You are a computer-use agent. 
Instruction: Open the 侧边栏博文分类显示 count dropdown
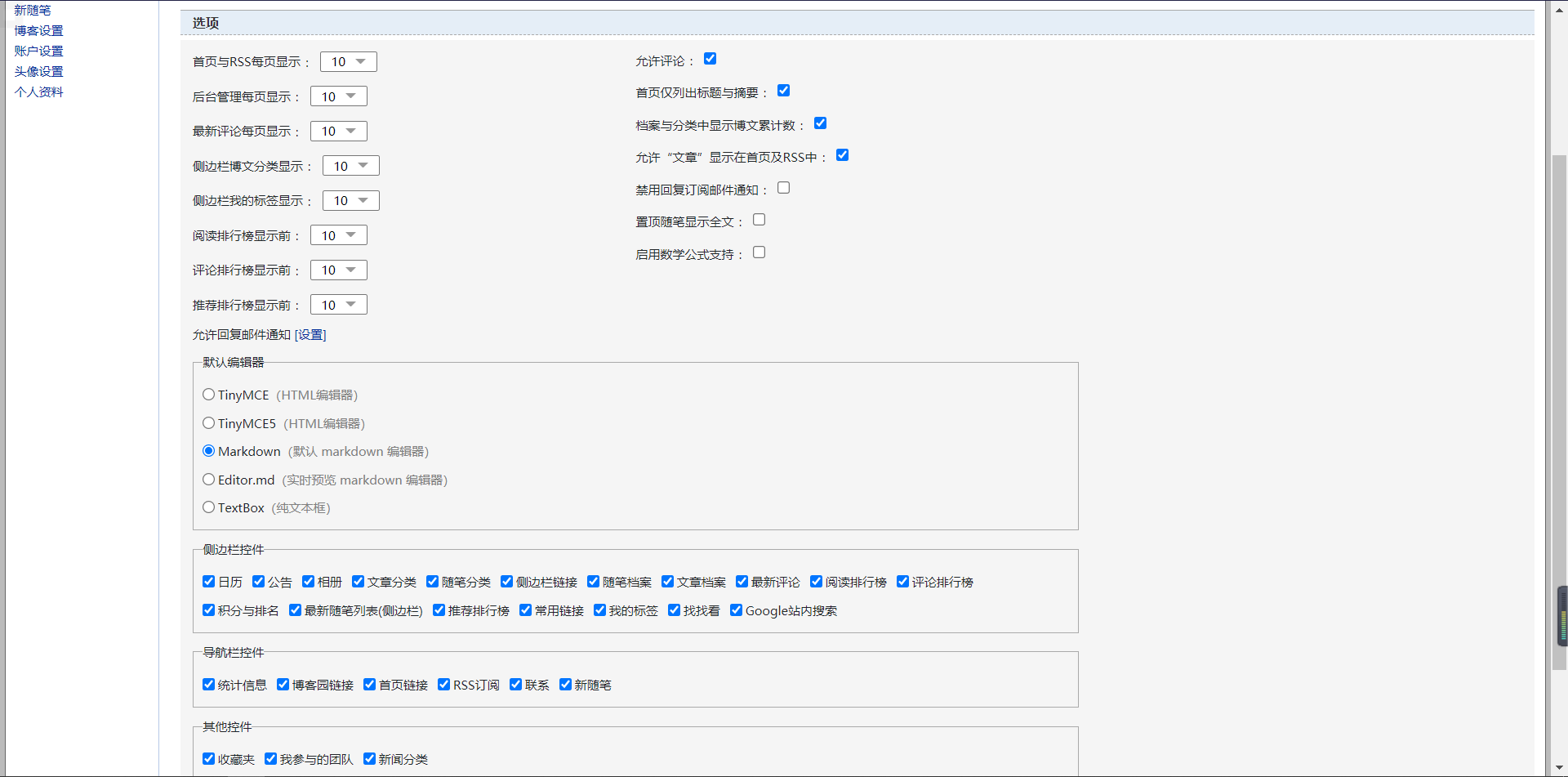(351, 166)
